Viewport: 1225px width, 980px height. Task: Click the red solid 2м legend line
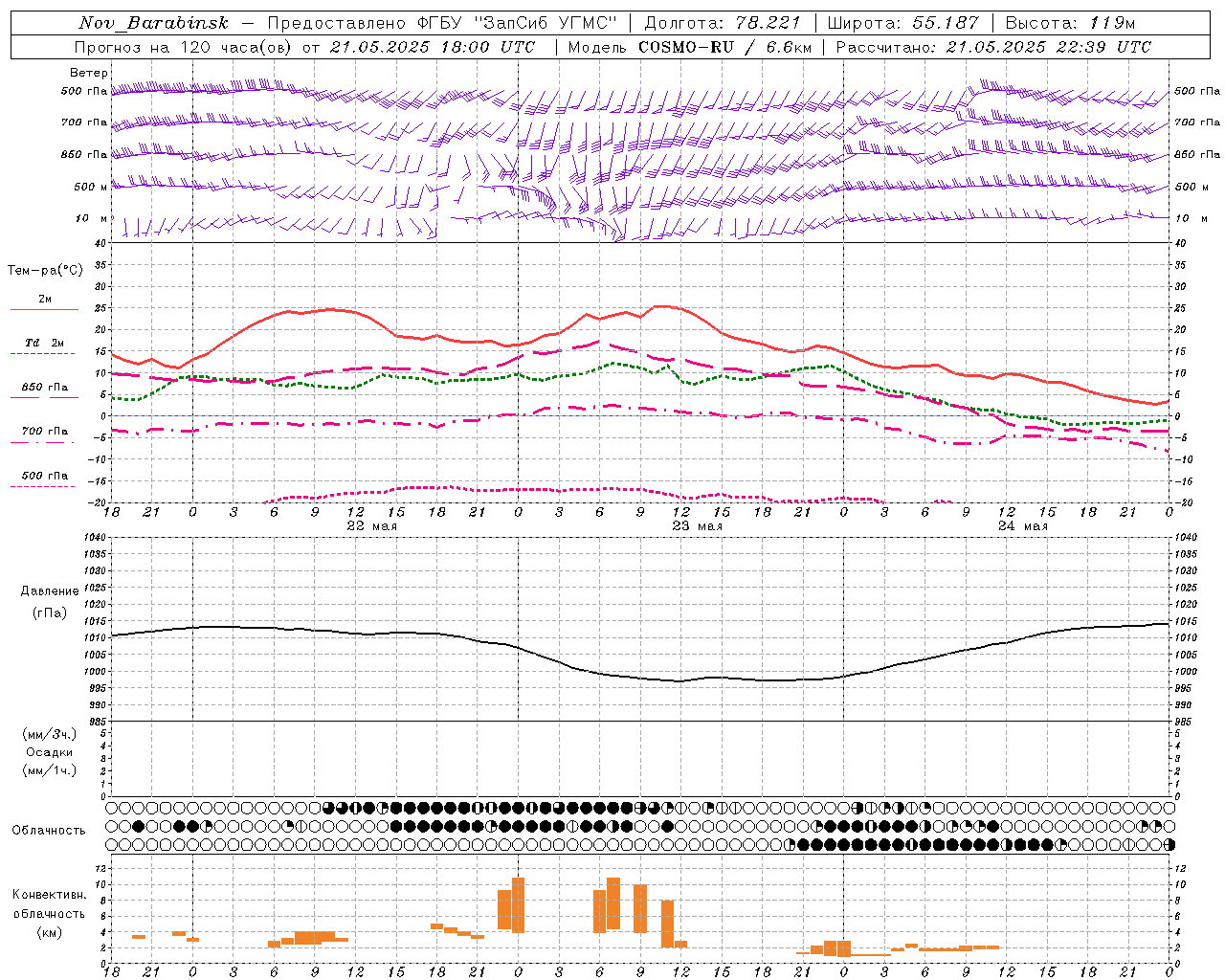[44, 309]
